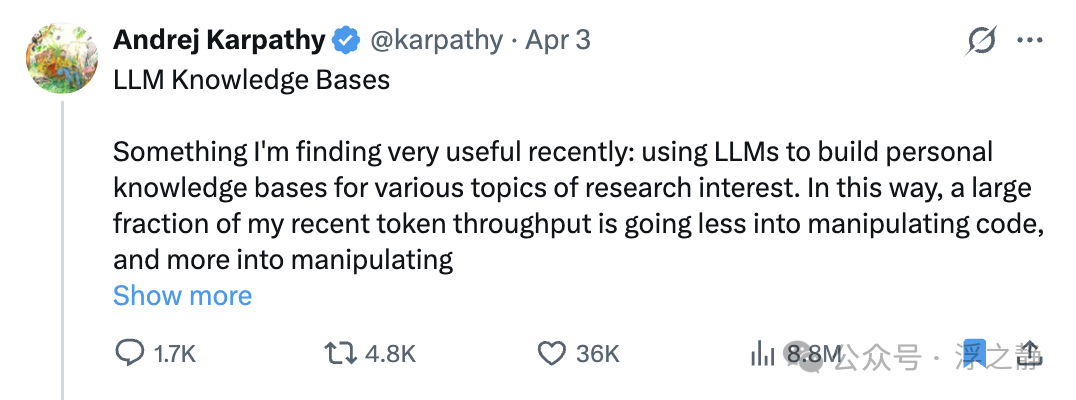Click the 36K likes count
The image size is (1076, 400).
point(598,355)
